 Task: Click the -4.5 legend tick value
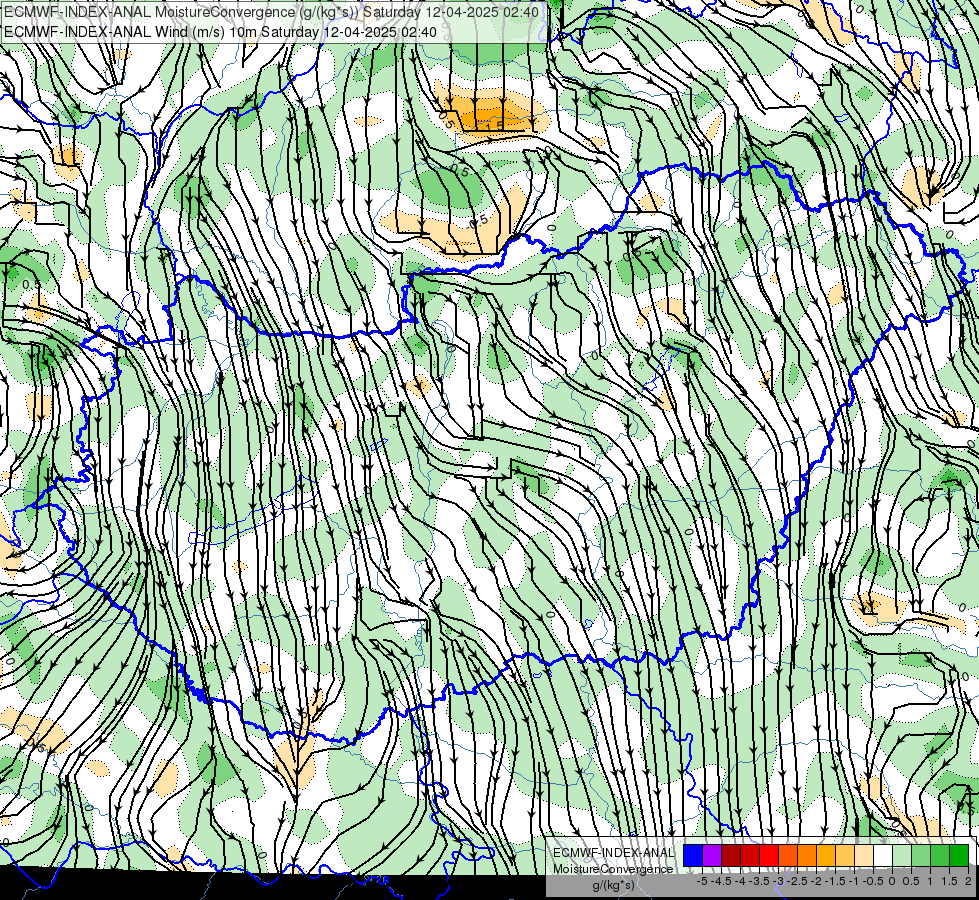pyautogui.click(x=722, y=881)
